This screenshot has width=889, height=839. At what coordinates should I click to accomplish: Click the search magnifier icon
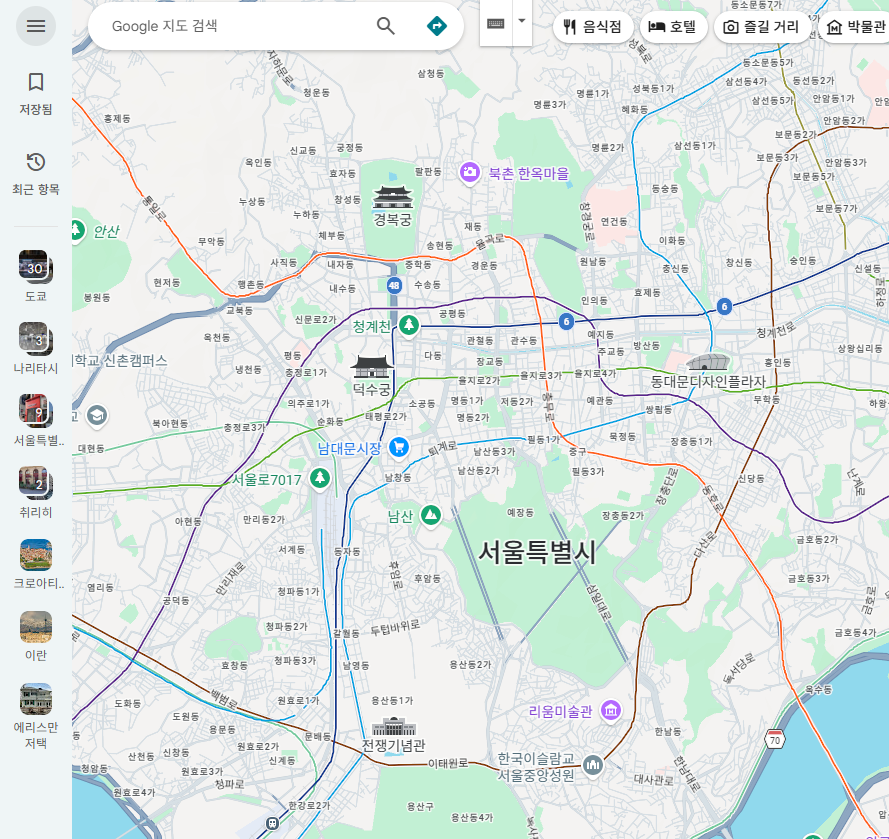(x=386, y=26)
